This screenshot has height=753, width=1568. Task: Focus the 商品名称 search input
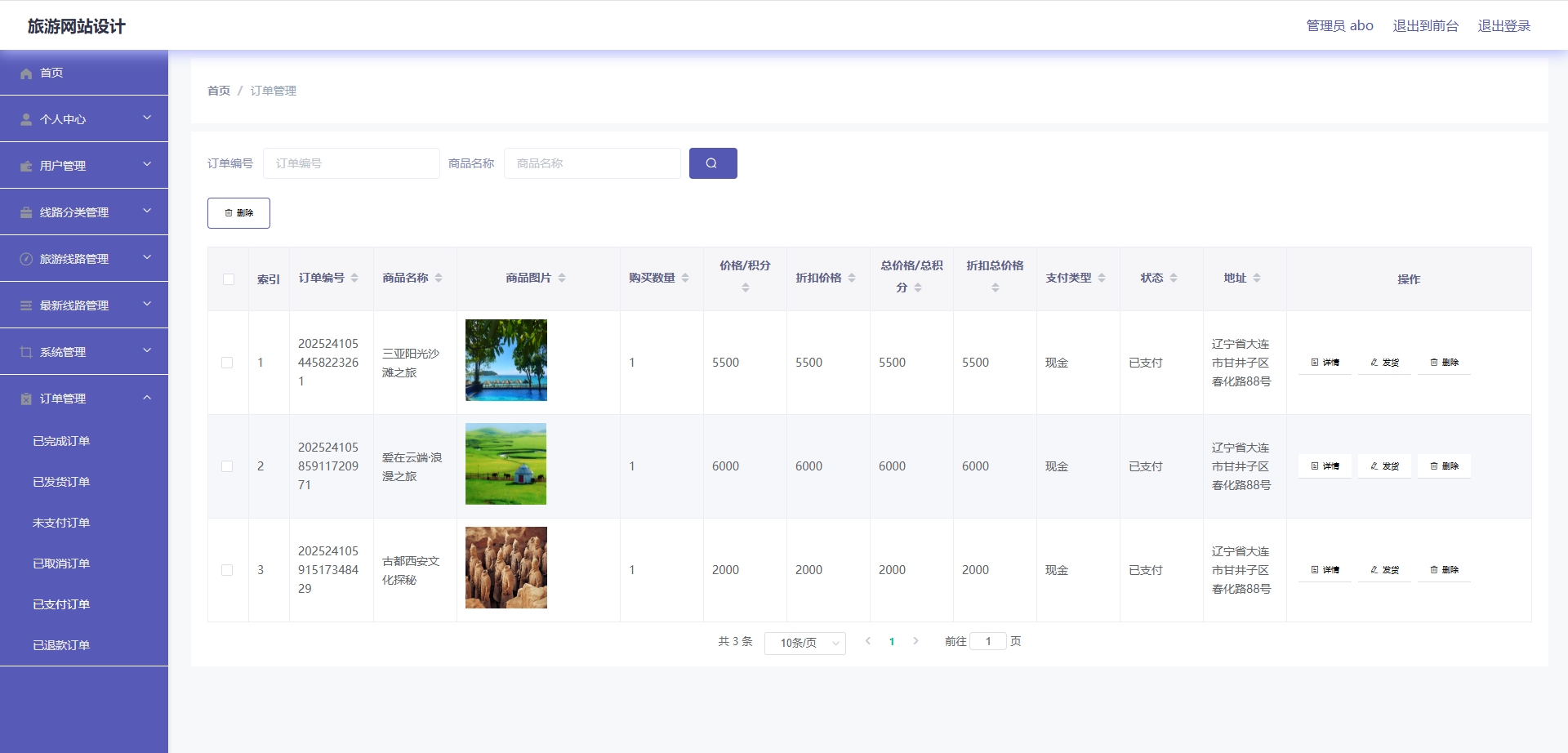click(592, 163)
